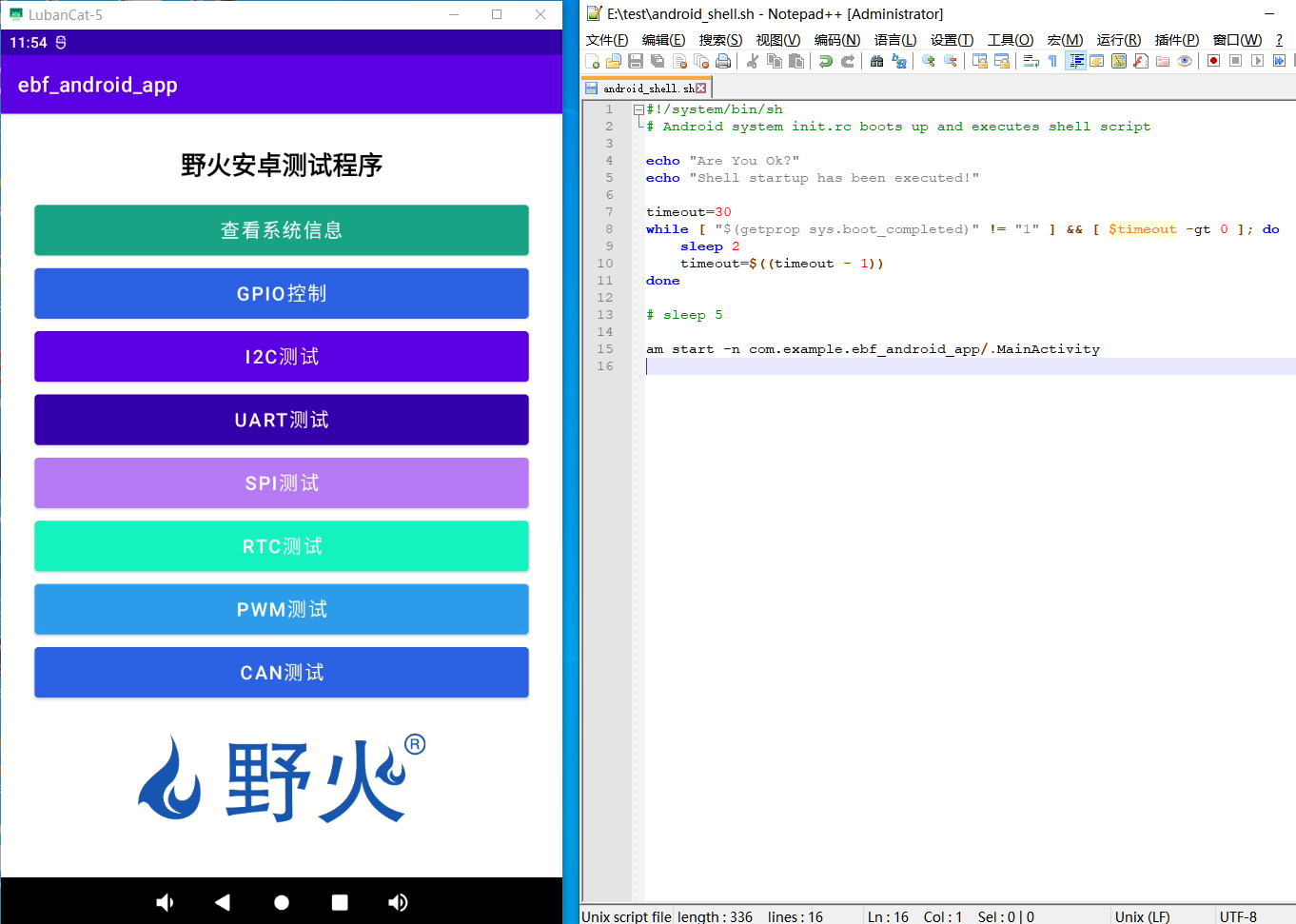This screenshot has height=924, width=1296.
Task: Click the UTF-8 encoding indicator in the status bar
Action: (1239, 916)
